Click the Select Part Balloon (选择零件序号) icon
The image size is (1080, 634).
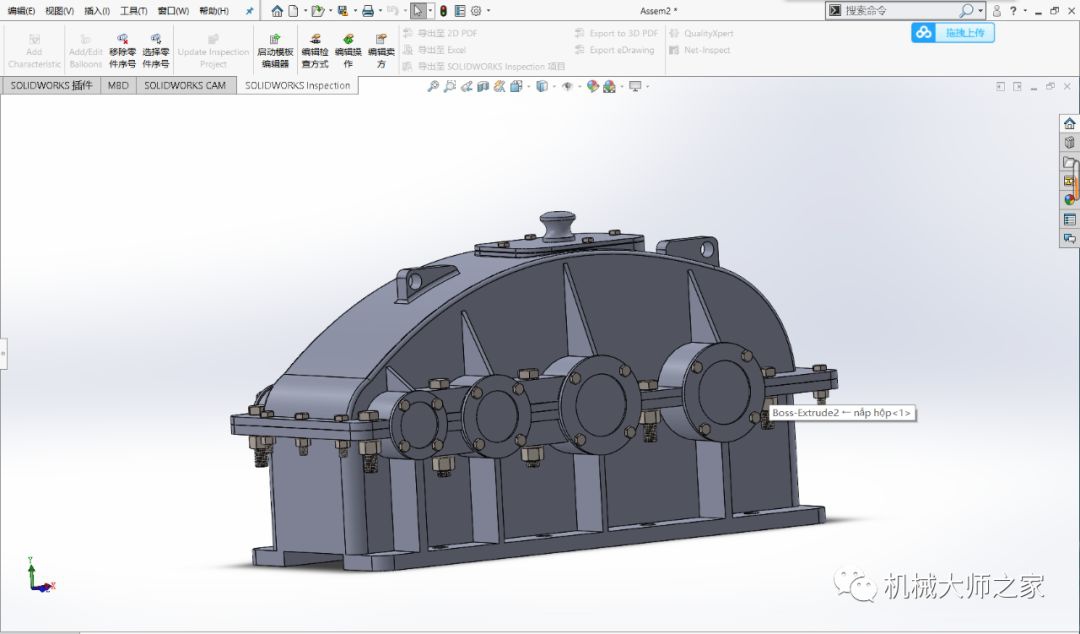(156, 49)
